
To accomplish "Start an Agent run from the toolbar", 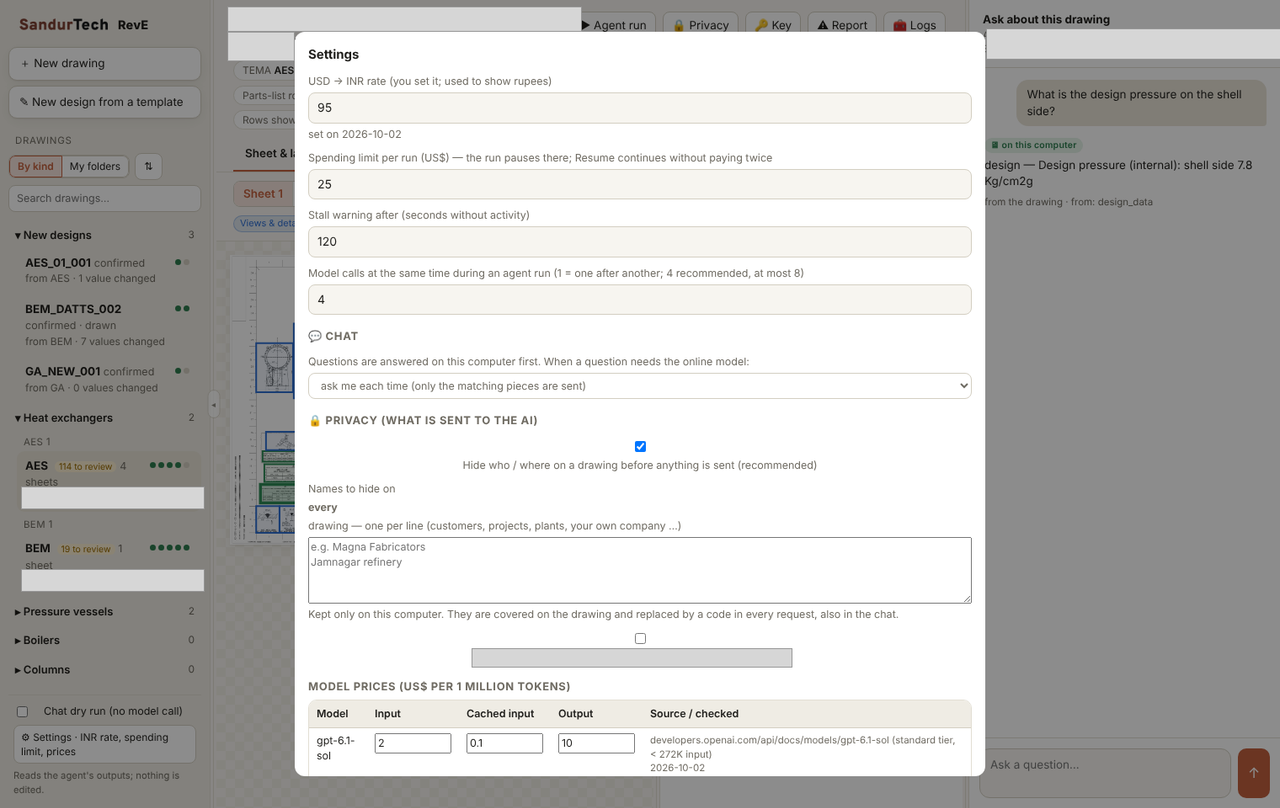I will [x=613, y=25].
